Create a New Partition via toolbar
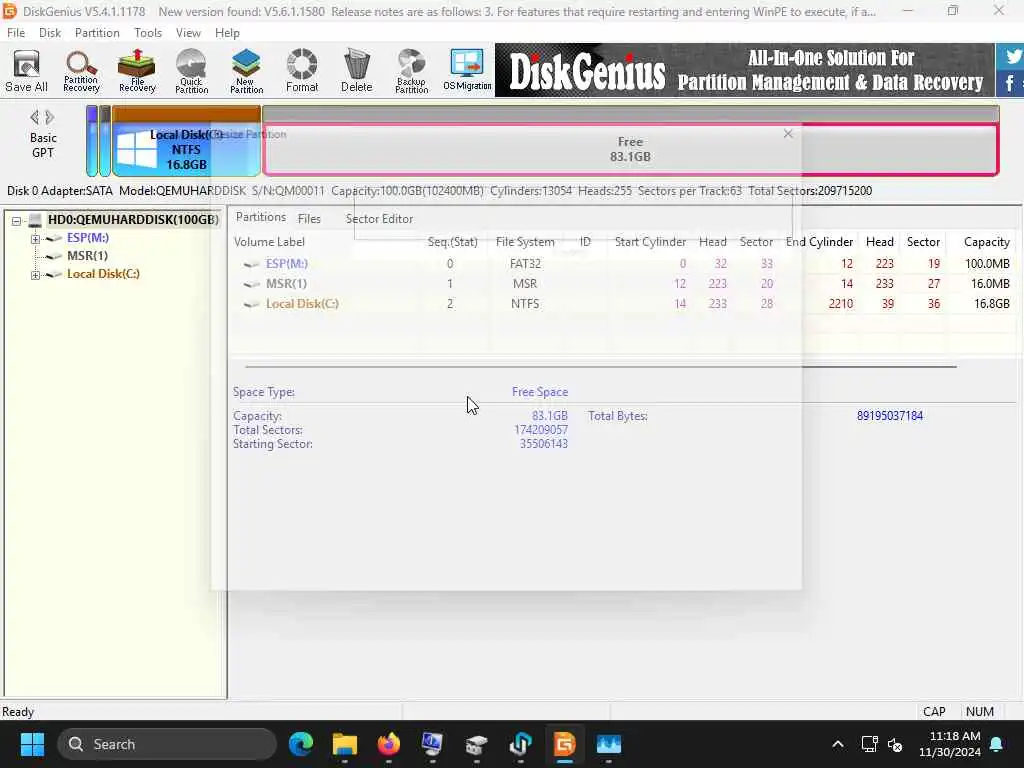The image size is (1024, 768). [246, 71]
